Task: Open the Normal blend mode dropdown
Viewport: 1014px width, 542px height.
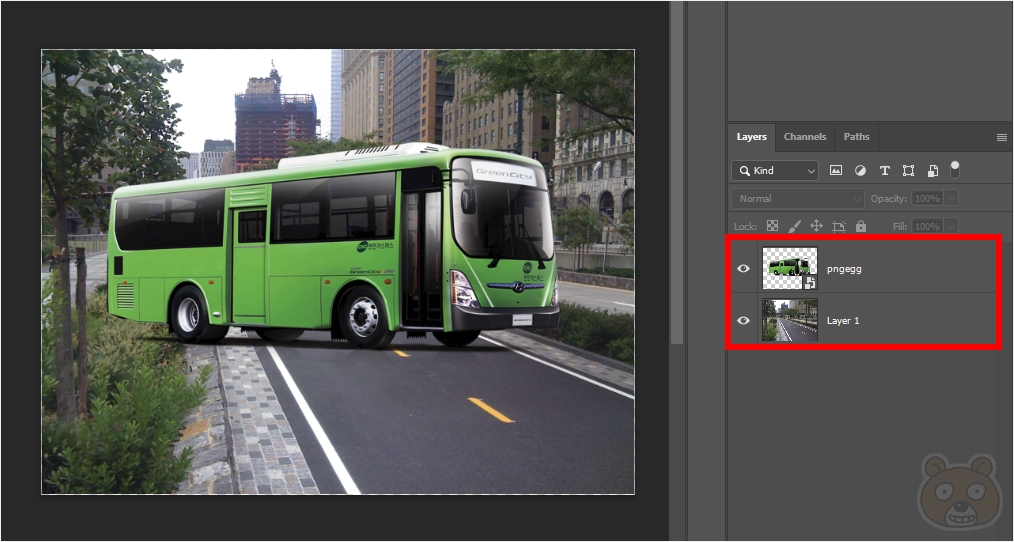Action: coord(797,199)
